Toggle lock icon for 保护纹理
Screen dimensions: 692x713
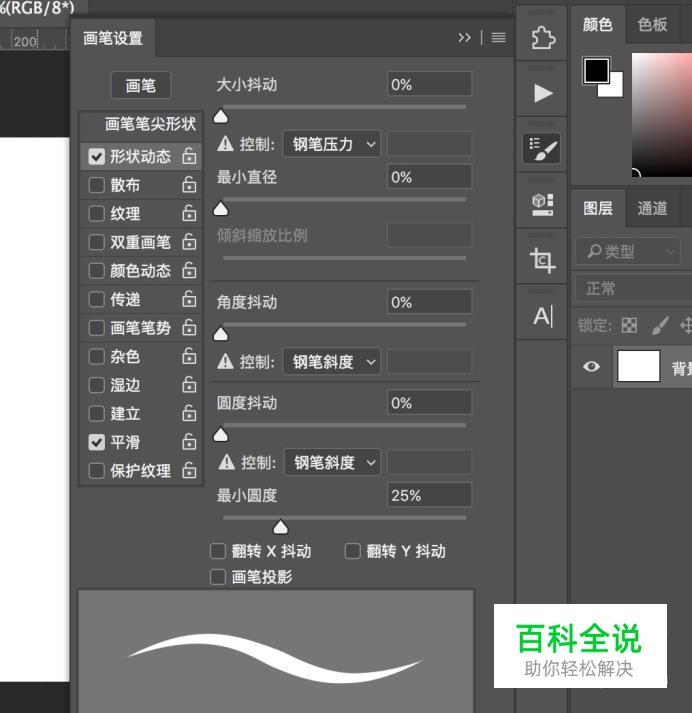click(x=189, y=470)
